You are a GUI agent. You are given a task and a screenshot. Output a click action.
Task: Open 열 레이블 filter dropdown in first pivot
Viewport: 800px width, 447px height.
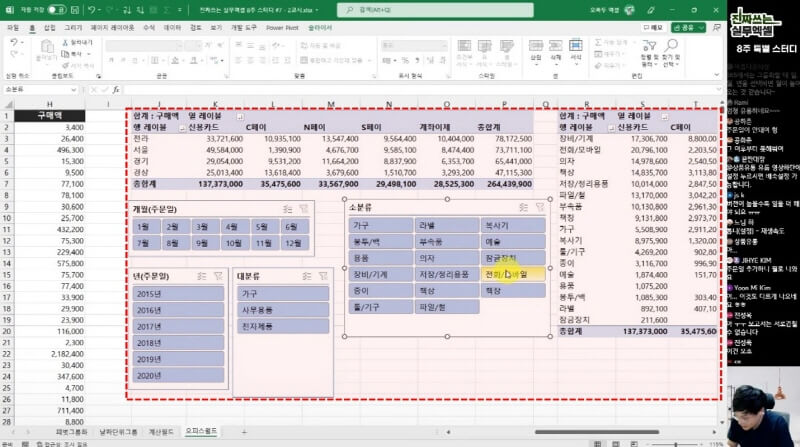(240, 116)
